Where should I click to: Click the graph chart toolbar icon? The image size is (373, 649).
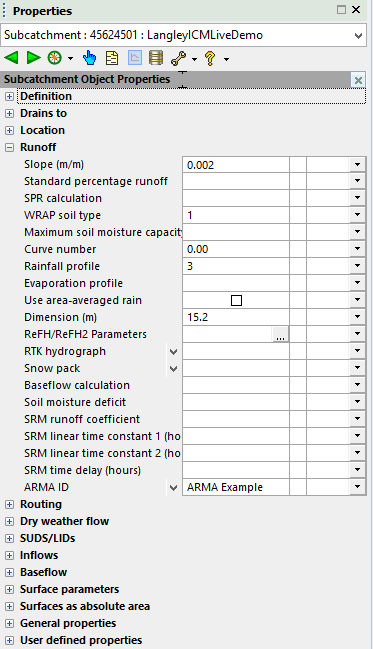(x=135, y=58)
